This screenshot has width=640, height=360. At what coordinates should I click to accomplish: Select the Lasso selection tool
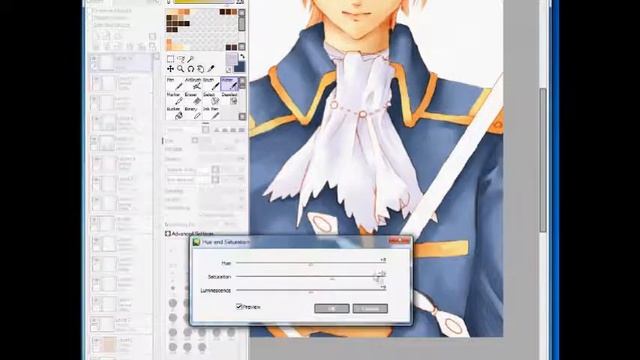point(181,59)
